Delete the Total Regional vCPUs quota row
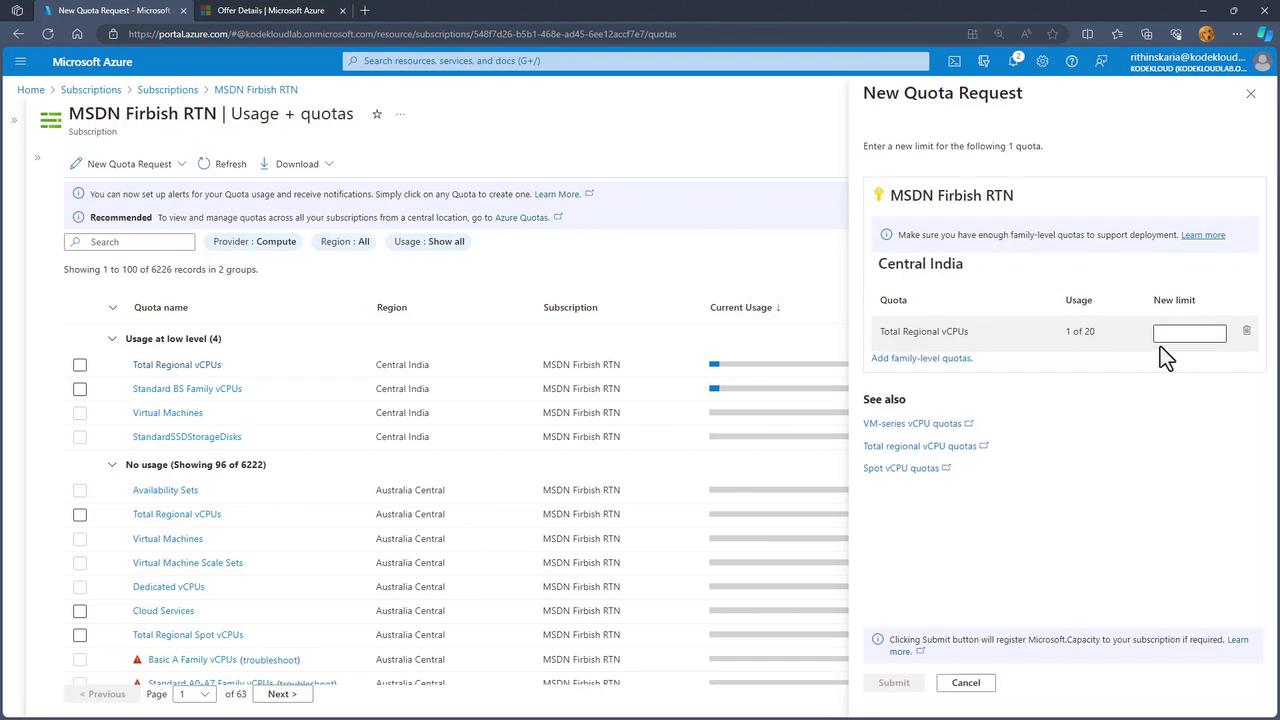This screenshot has width=1280, height=720. 1246,330
